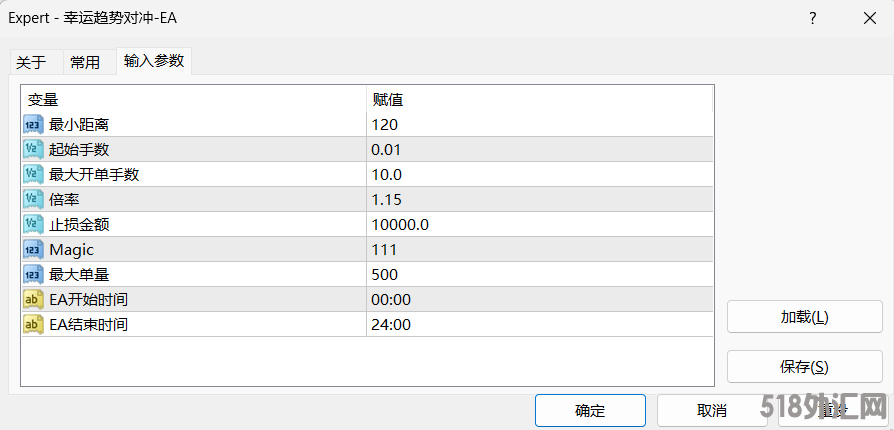Click the 倍率 value 1.15
The height and width of the screenshot is (430, 894).
[x=386, y=200]
